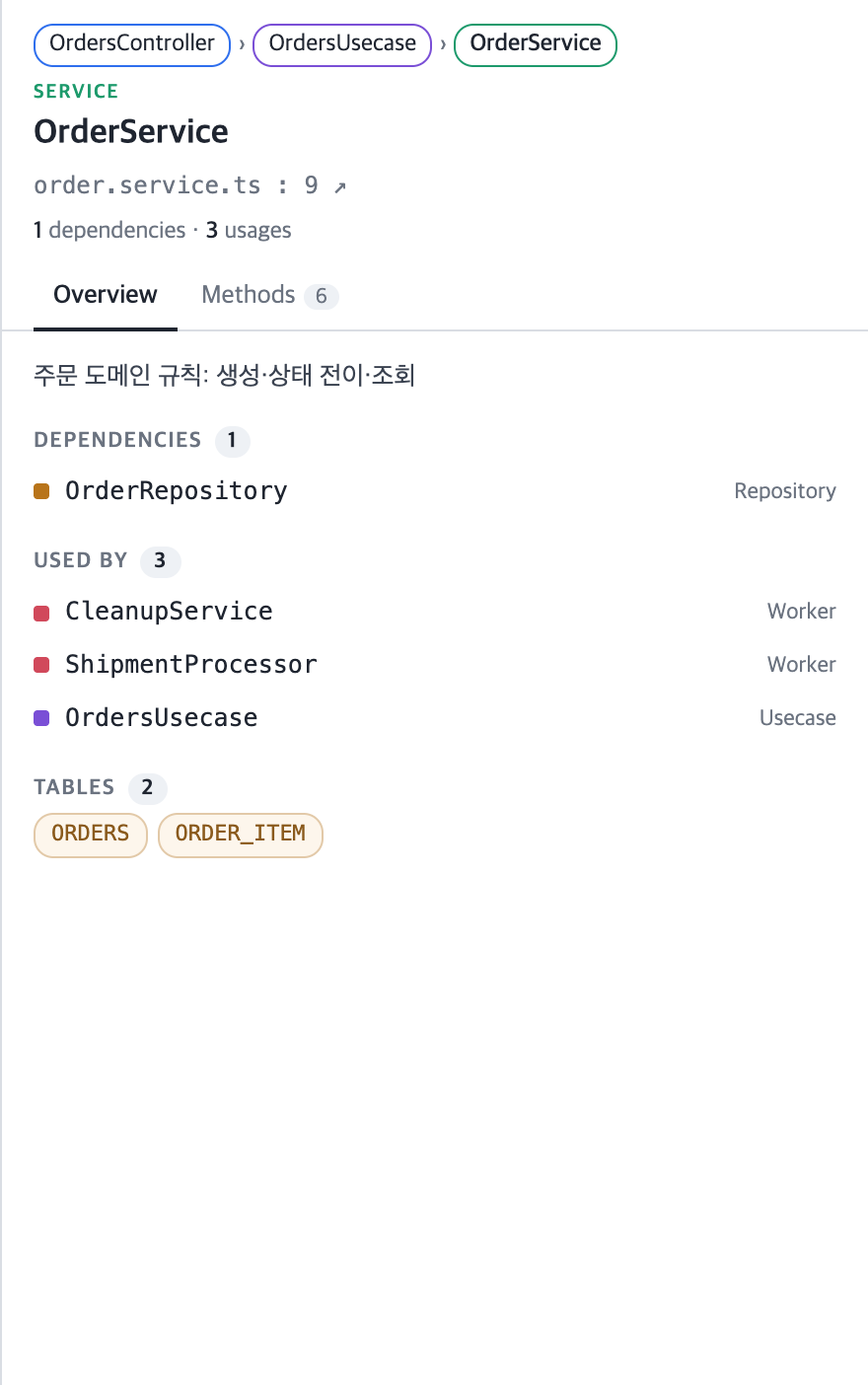
Task: Open ShipmentProcessor usage row
Action: [435, 665]
